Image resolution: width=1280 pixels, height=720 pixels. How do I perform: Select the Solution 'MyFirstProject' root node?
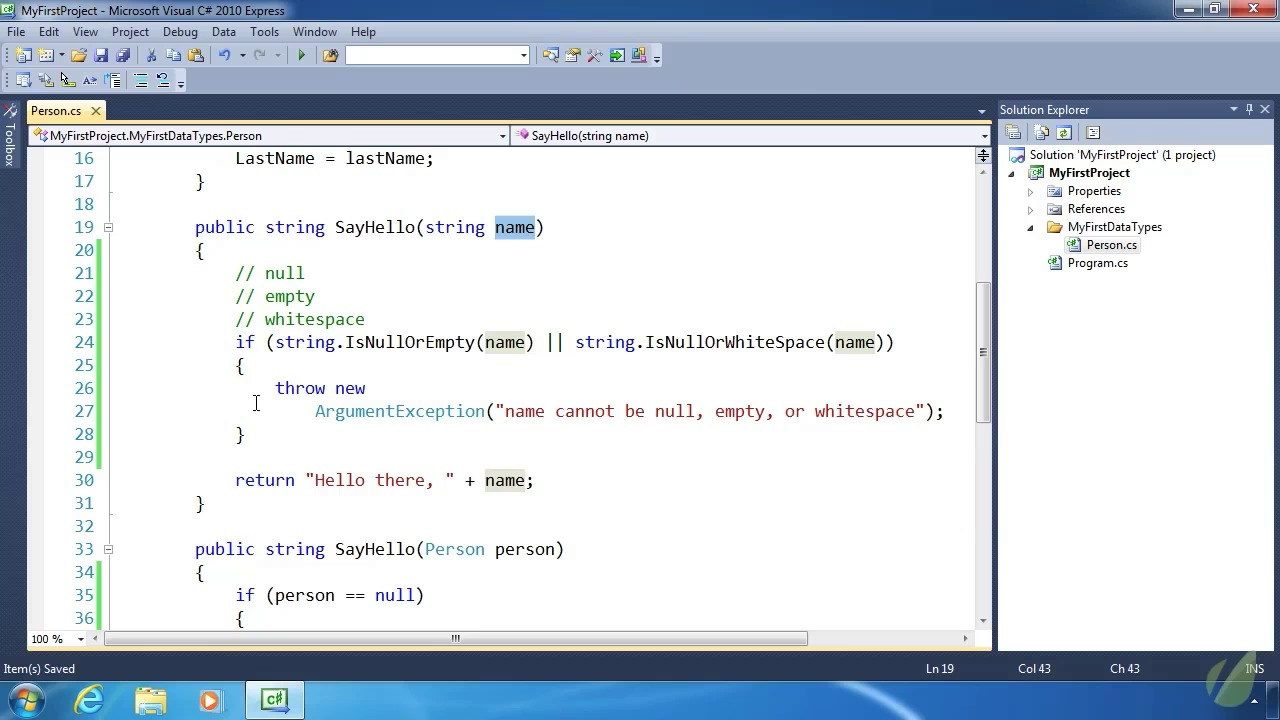(x=1122, y=155)
